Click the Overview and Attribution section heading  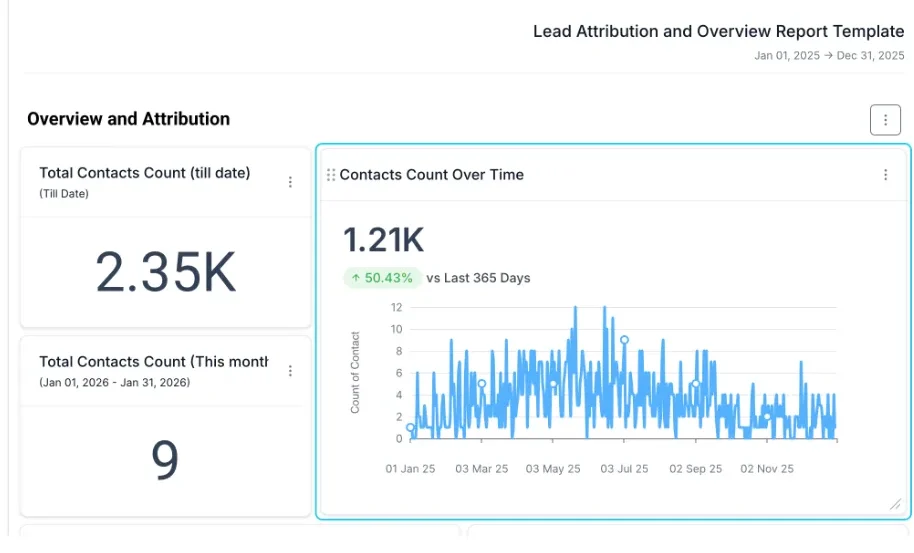[128, 119]
